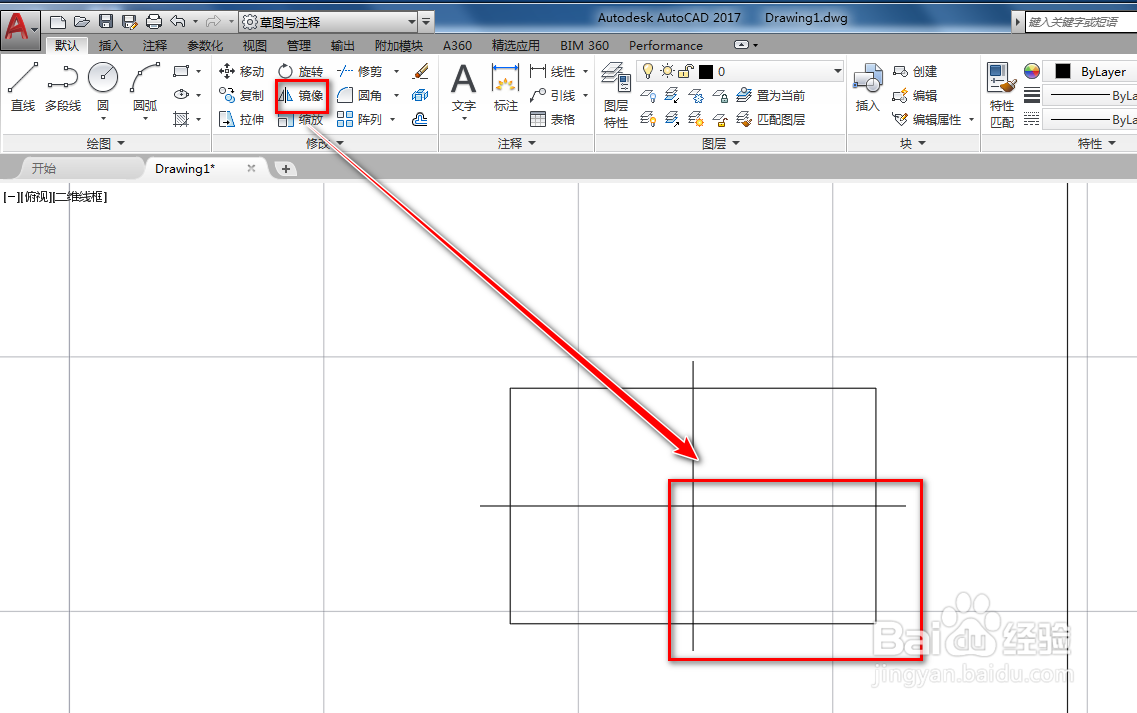
Task: Switch to the 参数化 ribbon tab
Action: click(x=205, y=45)
